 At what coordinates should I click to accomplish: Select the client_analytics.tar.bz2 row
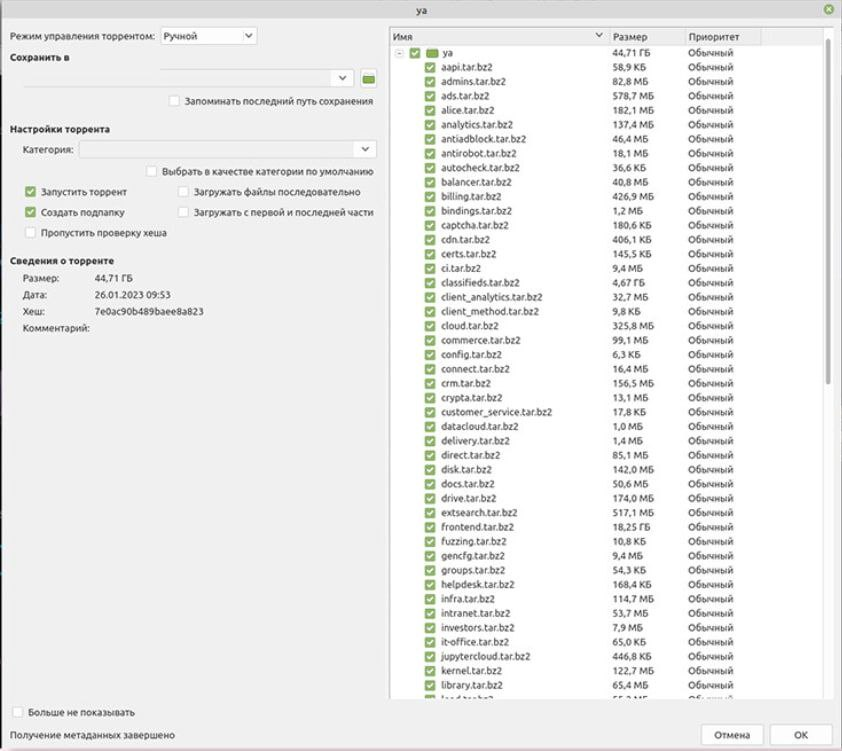click(x=606, y=297)
